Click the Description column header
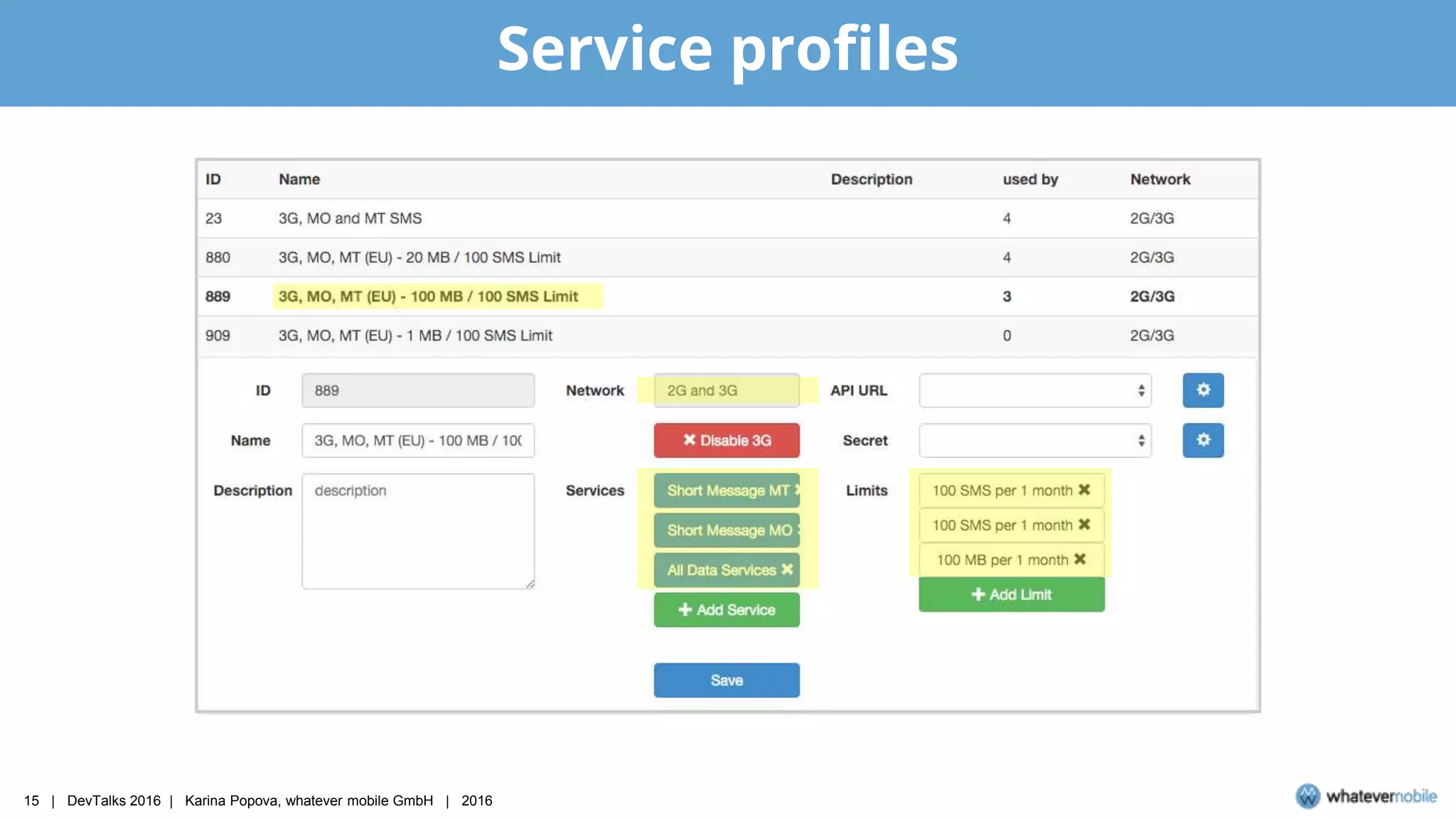This screenshot has width=1456, height=819. point(872,179)
